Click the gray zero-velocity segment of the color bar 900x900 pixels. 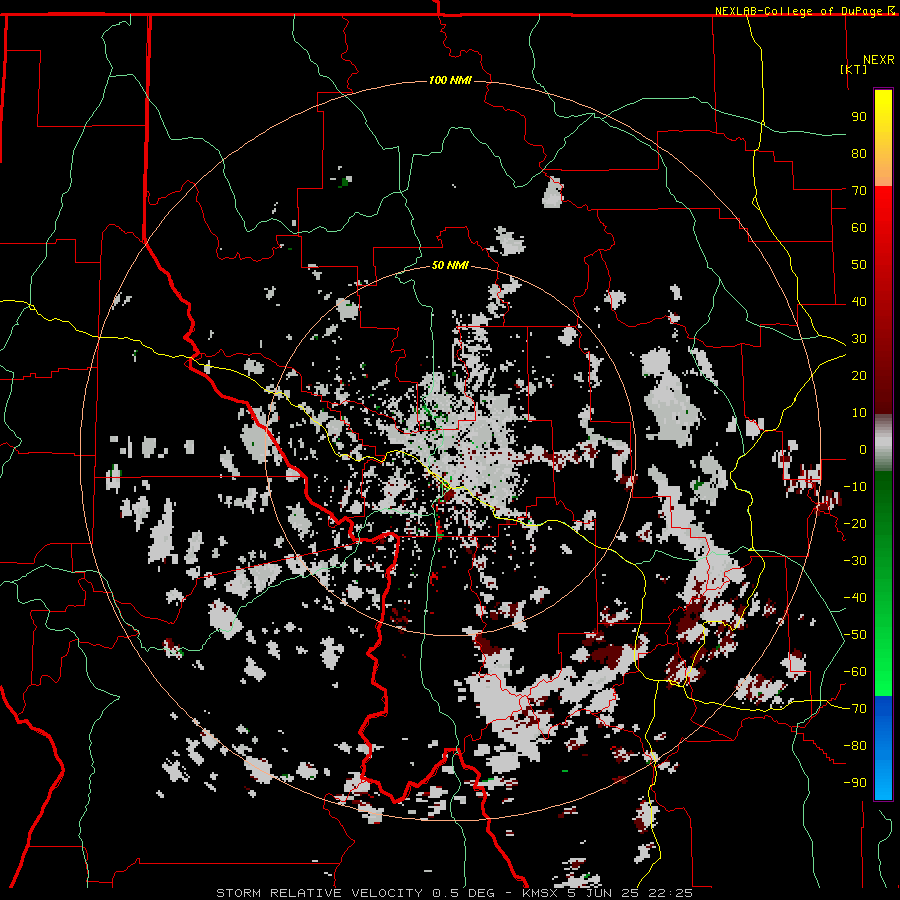[883, 443]
